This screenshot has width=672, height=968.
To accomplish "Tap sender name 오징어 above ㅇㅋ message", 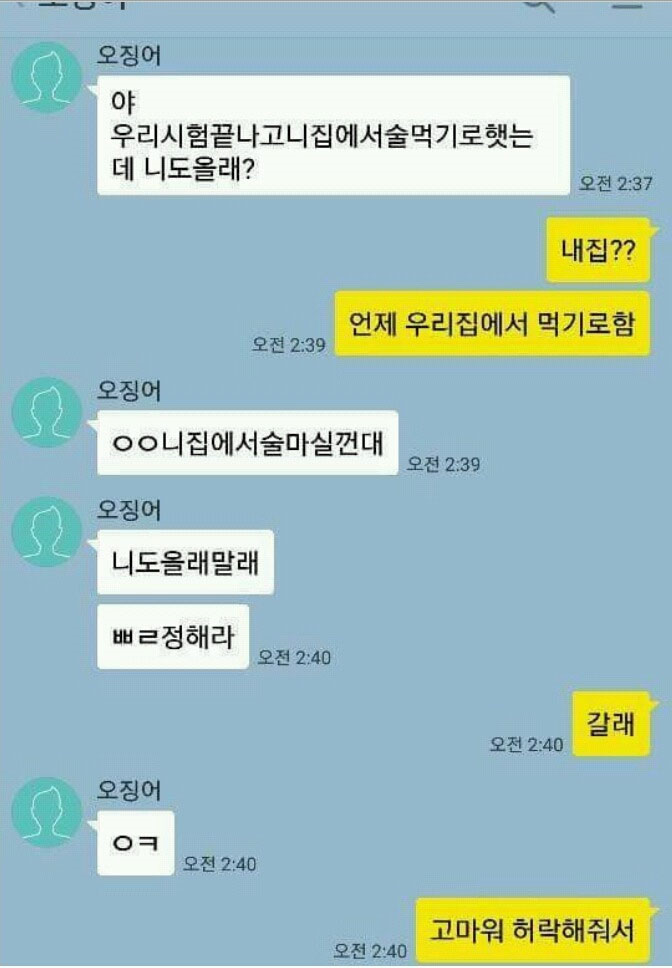I will (x=129, y=790).
